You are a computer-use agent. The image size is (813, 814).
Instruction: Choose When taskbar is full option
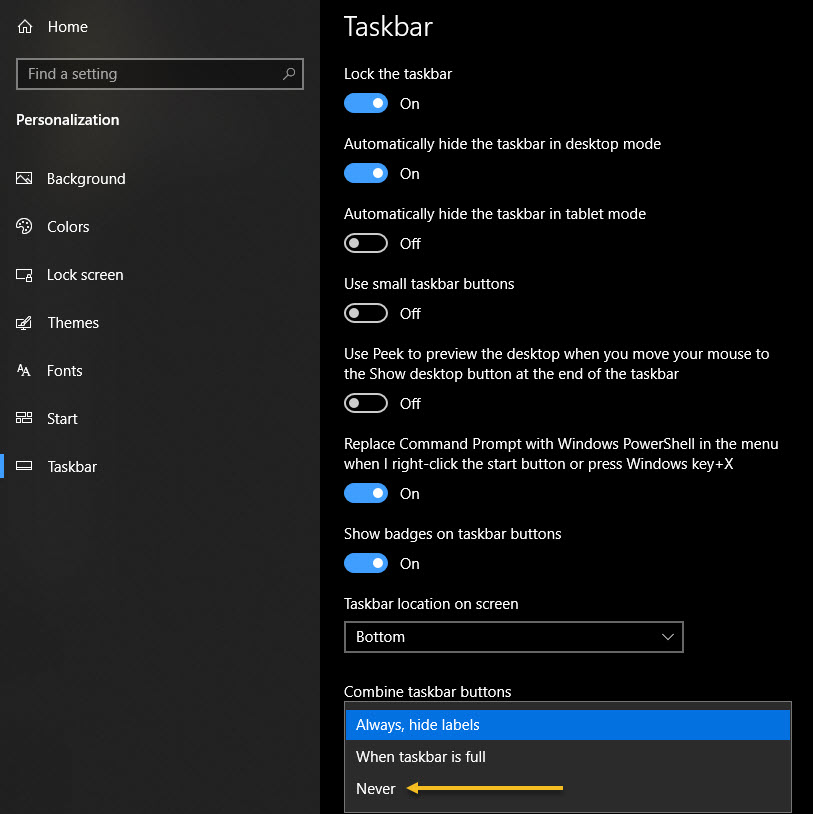pyautogui.click(x=421, y=757)
